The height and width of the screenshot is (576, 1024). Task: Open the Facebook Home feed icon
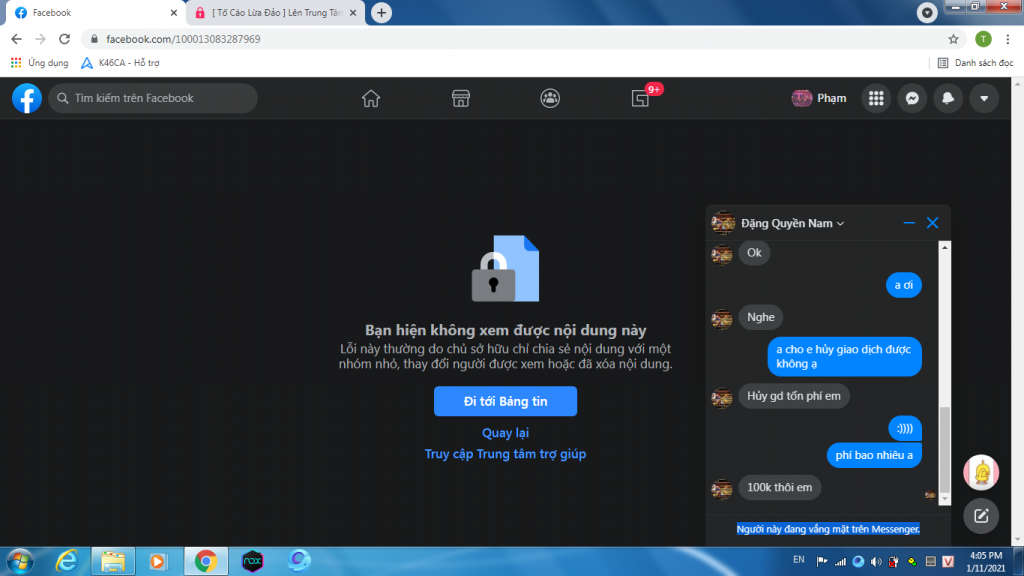(x=371, y=98)
